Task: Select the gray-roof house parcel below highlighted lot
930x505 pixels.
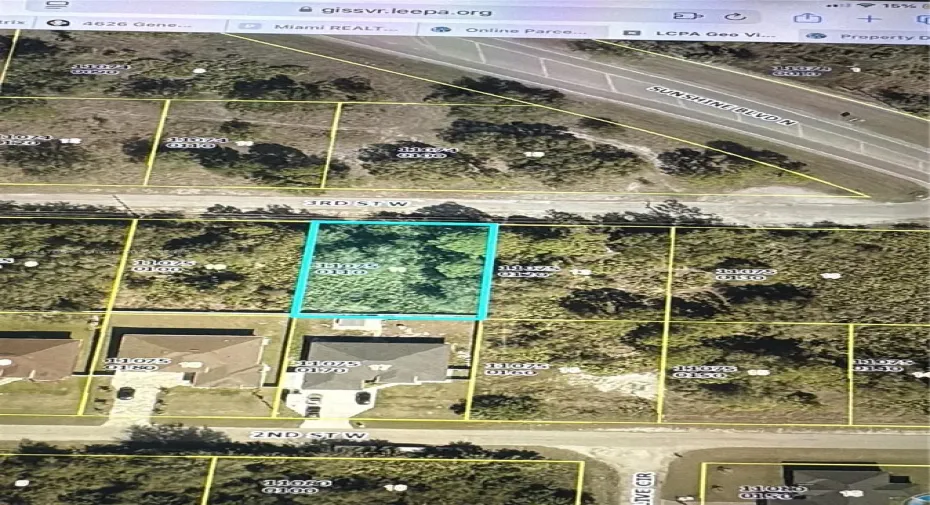Action: click(375, 365)
